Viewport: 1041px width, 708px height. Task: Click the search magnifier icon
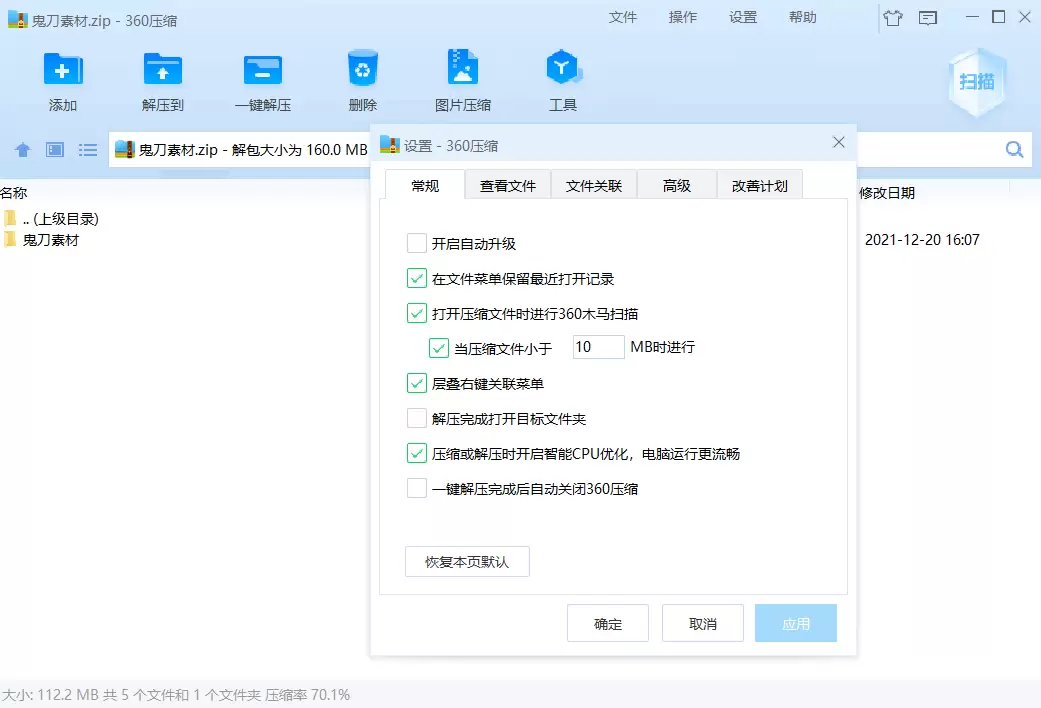[x=1014, y=149]
